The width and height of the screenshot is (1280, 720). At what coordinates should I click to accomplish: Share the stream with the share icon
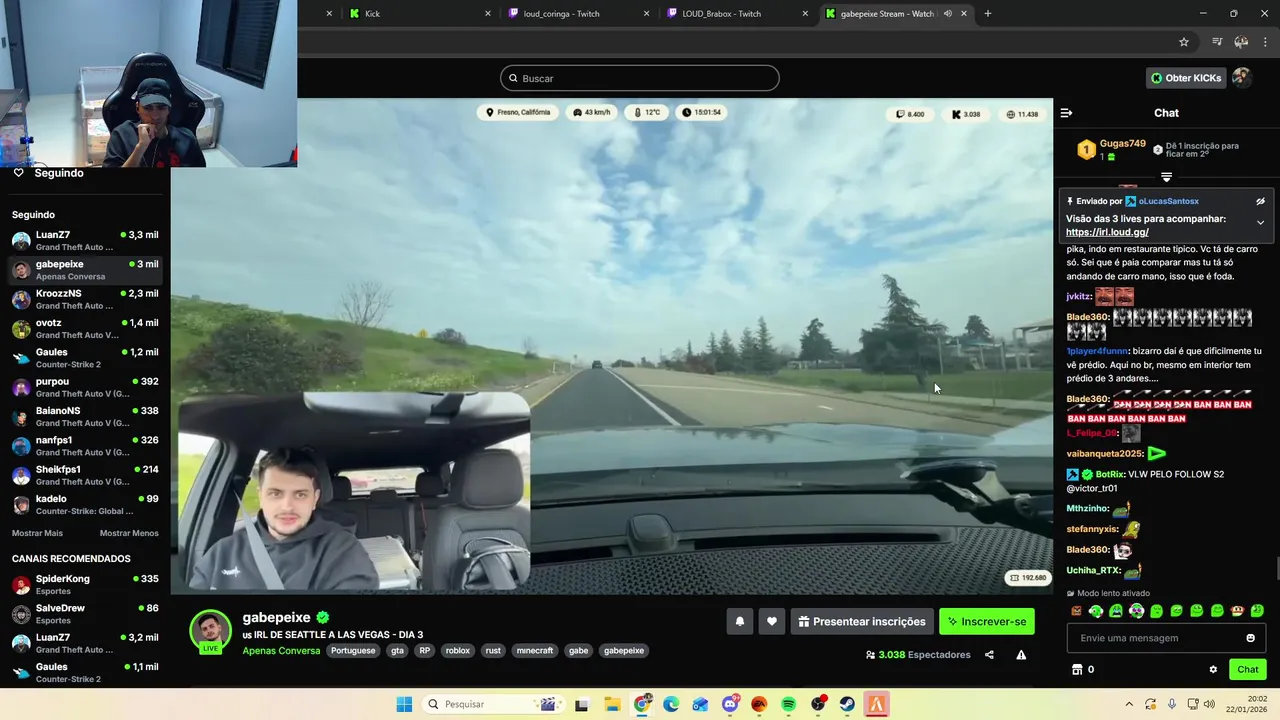pyautogui.click(x=989, y=655)
